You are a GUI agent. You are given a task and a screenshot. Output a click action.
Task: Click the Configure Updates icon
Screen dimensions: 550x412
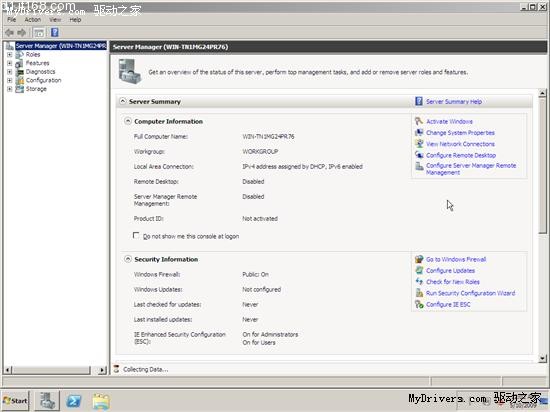coord(419,270)
